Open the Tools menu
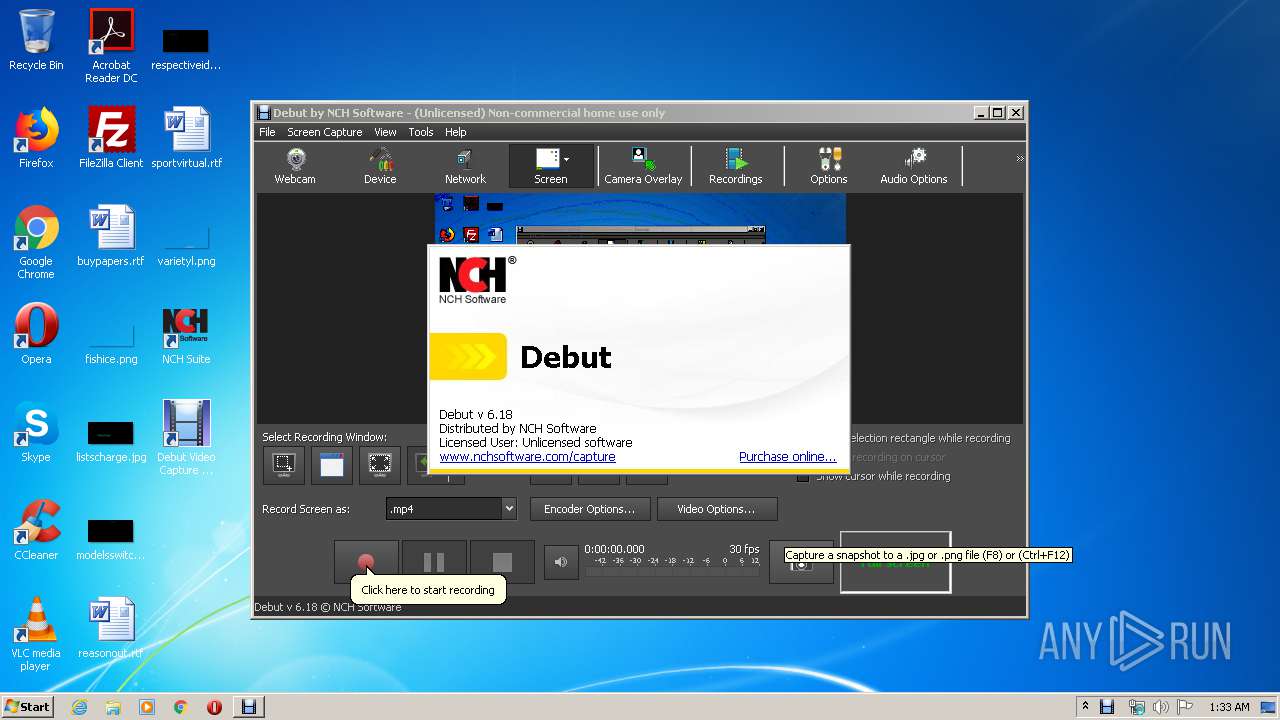The image size is (1280, 720). coord(421,132)
